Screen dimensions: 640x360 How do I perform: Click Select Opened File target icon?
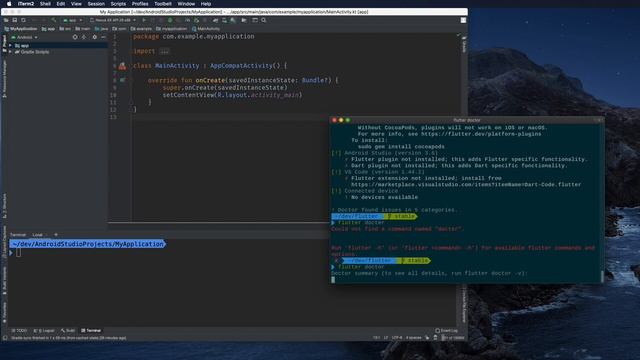[75, 37]
